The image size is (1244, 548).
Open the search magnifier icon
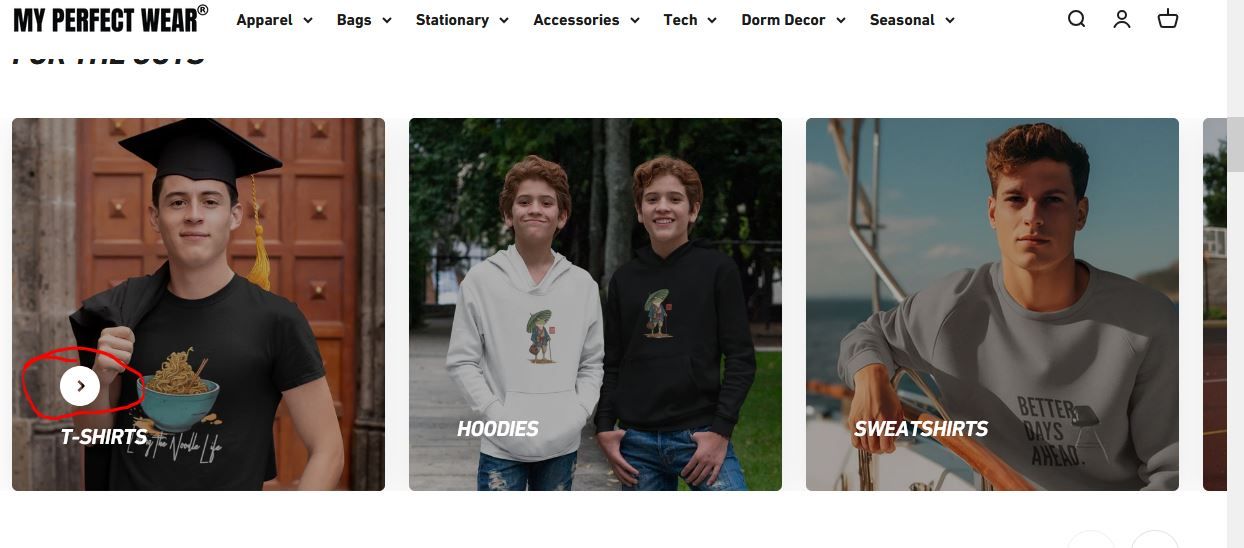1076,19
